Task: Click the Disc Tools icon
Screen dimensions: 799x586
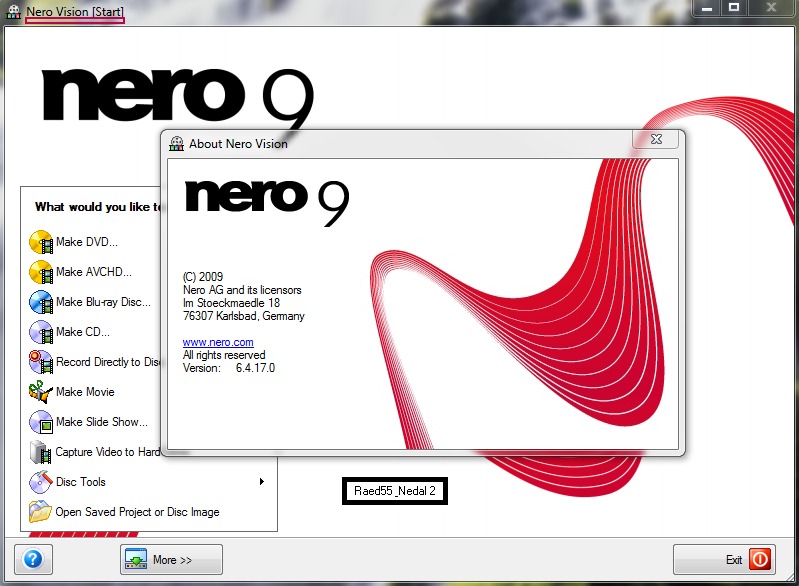Action: 41,482
